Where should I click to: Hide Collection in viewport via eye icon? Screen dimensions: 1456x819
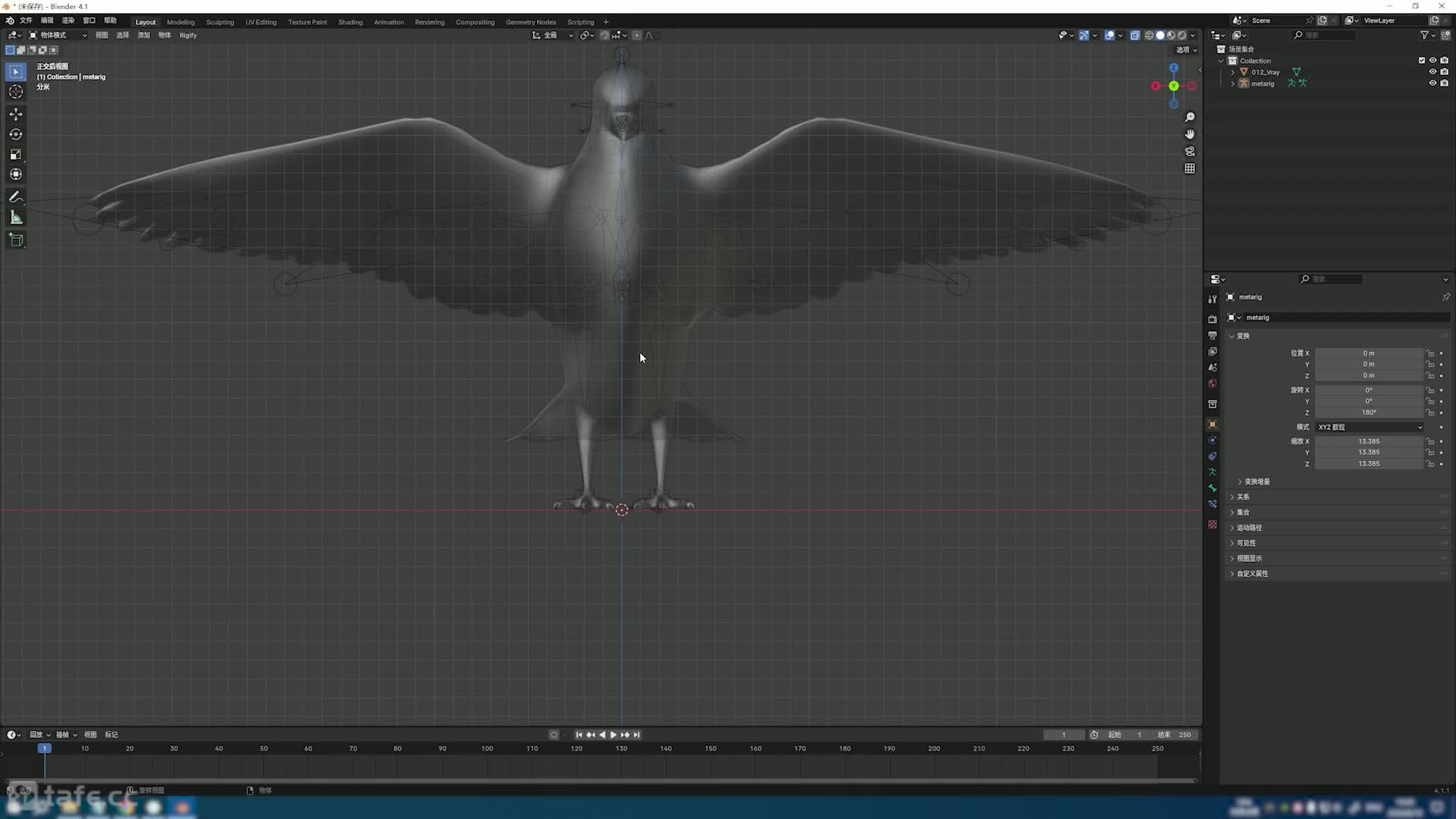click(x=1432, y=61)
